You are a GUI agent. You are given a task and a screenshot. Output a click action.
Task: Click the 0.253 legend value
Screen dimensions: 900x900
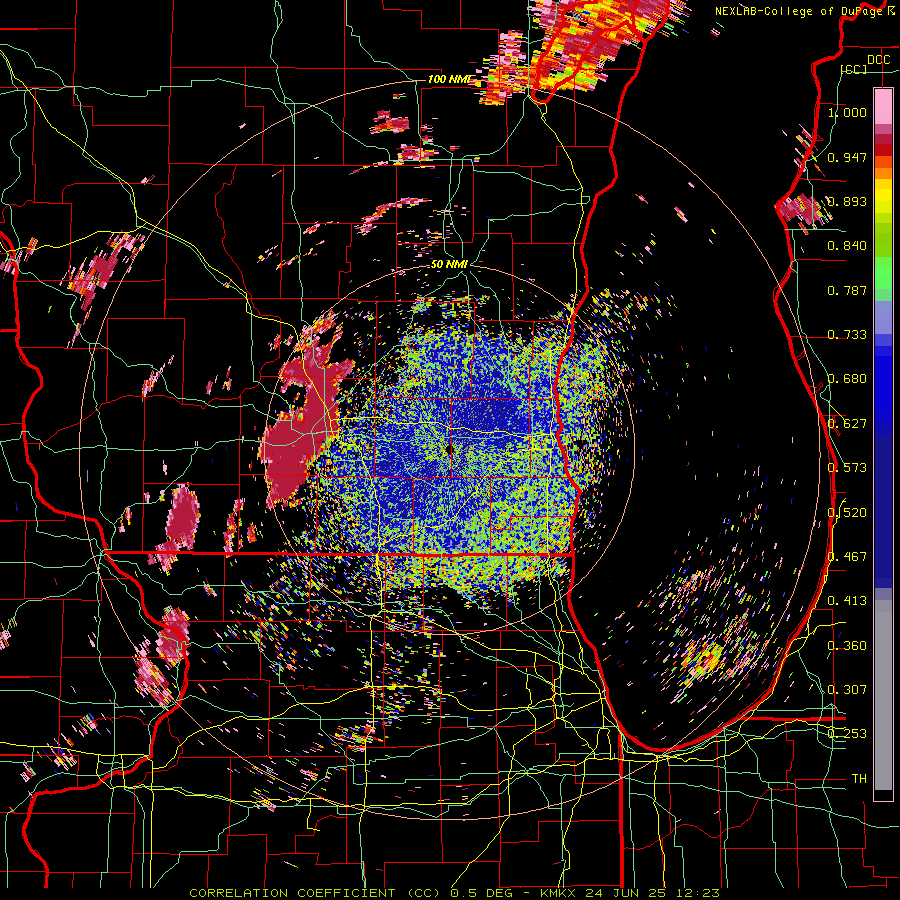847,734
